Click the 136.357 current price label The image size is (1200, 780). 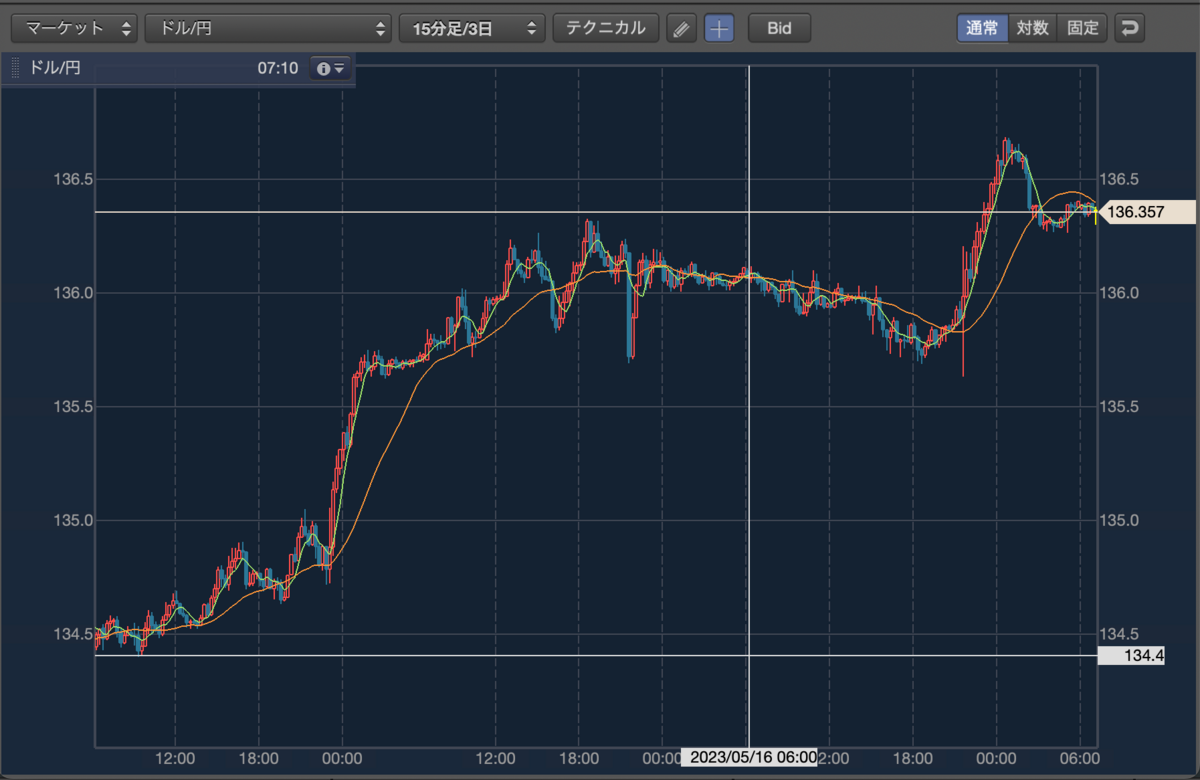pyautogui.click(x=1146, y=212)
